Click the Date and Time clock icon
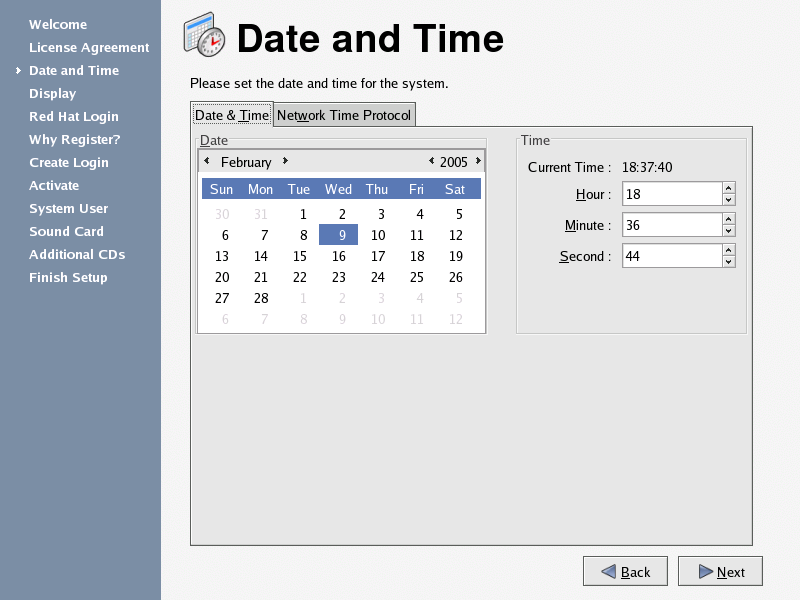 pos(205,36)
